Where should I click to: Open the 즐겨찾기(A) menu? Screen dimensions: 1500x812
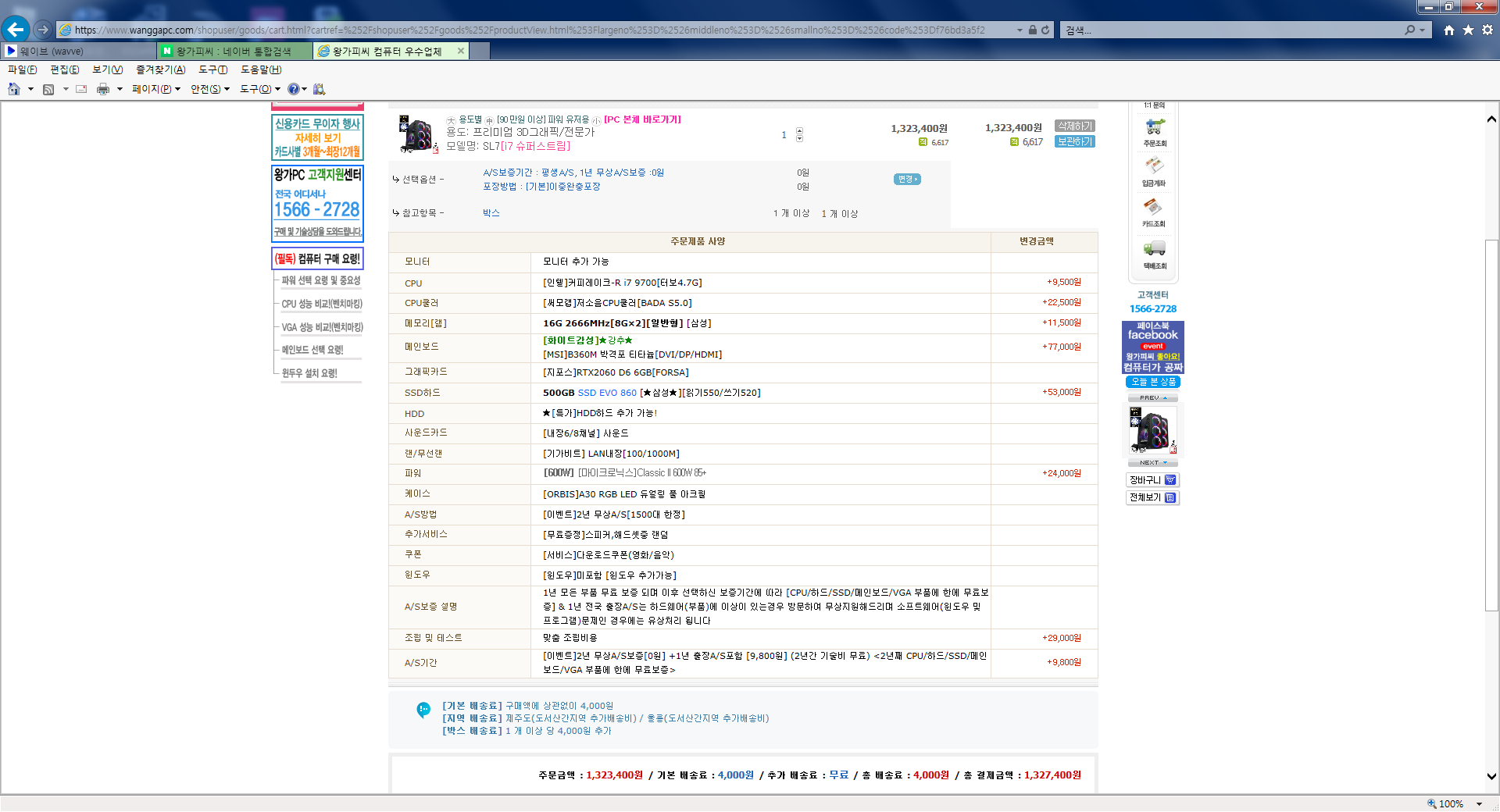(x=160, y=69)
